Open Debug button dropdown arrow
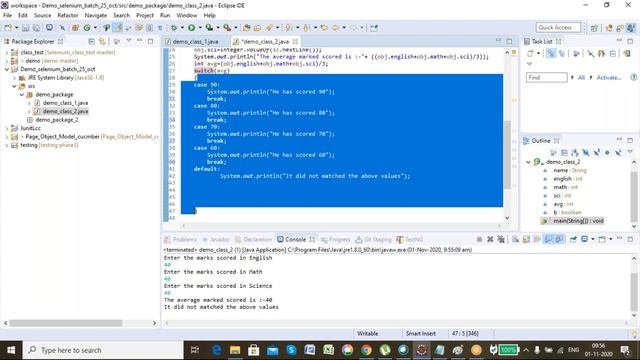The height and width of the screenshot is (360, 640). 182,28
